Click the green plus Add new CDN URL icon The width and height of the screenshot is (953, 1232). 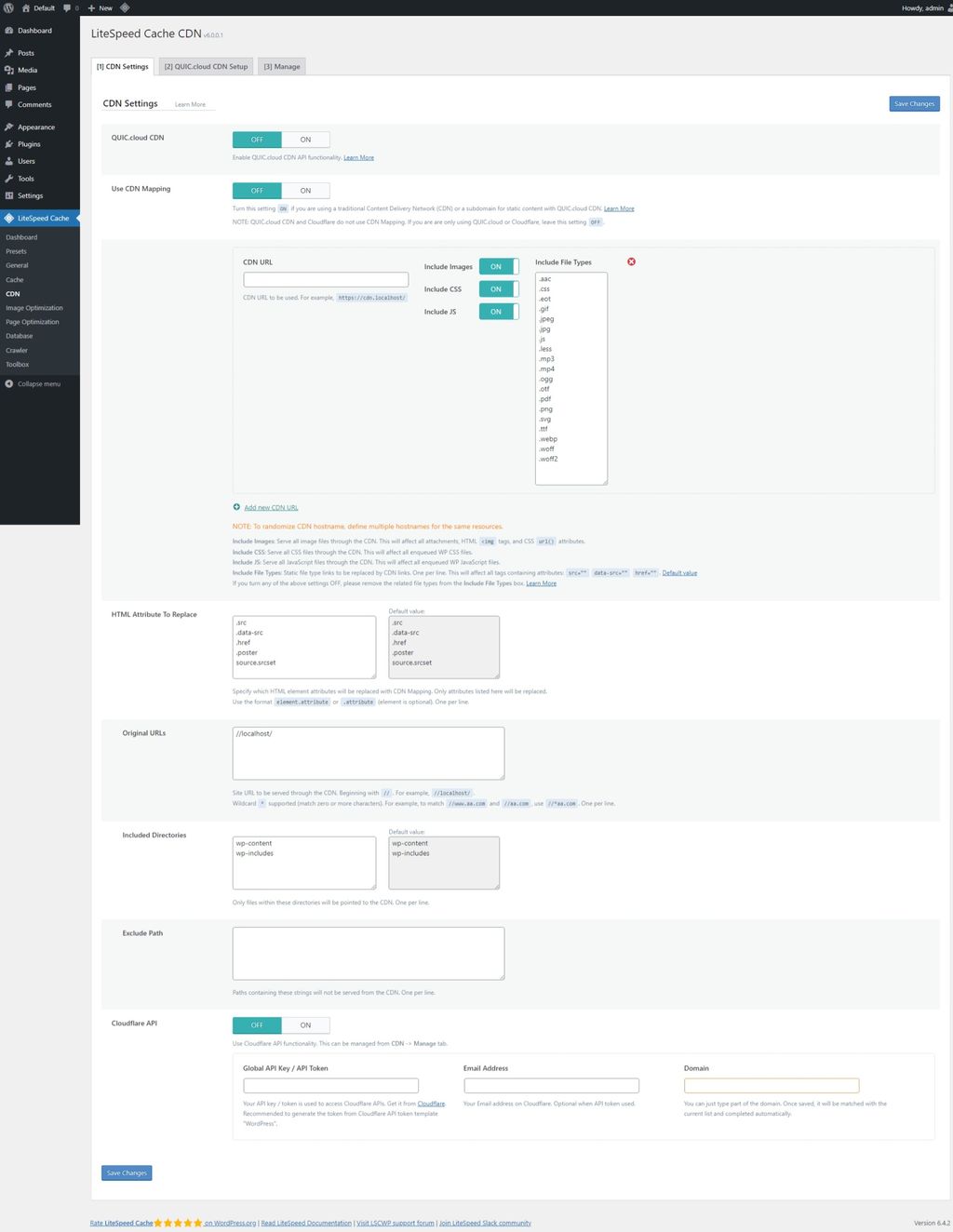(236, 507)
